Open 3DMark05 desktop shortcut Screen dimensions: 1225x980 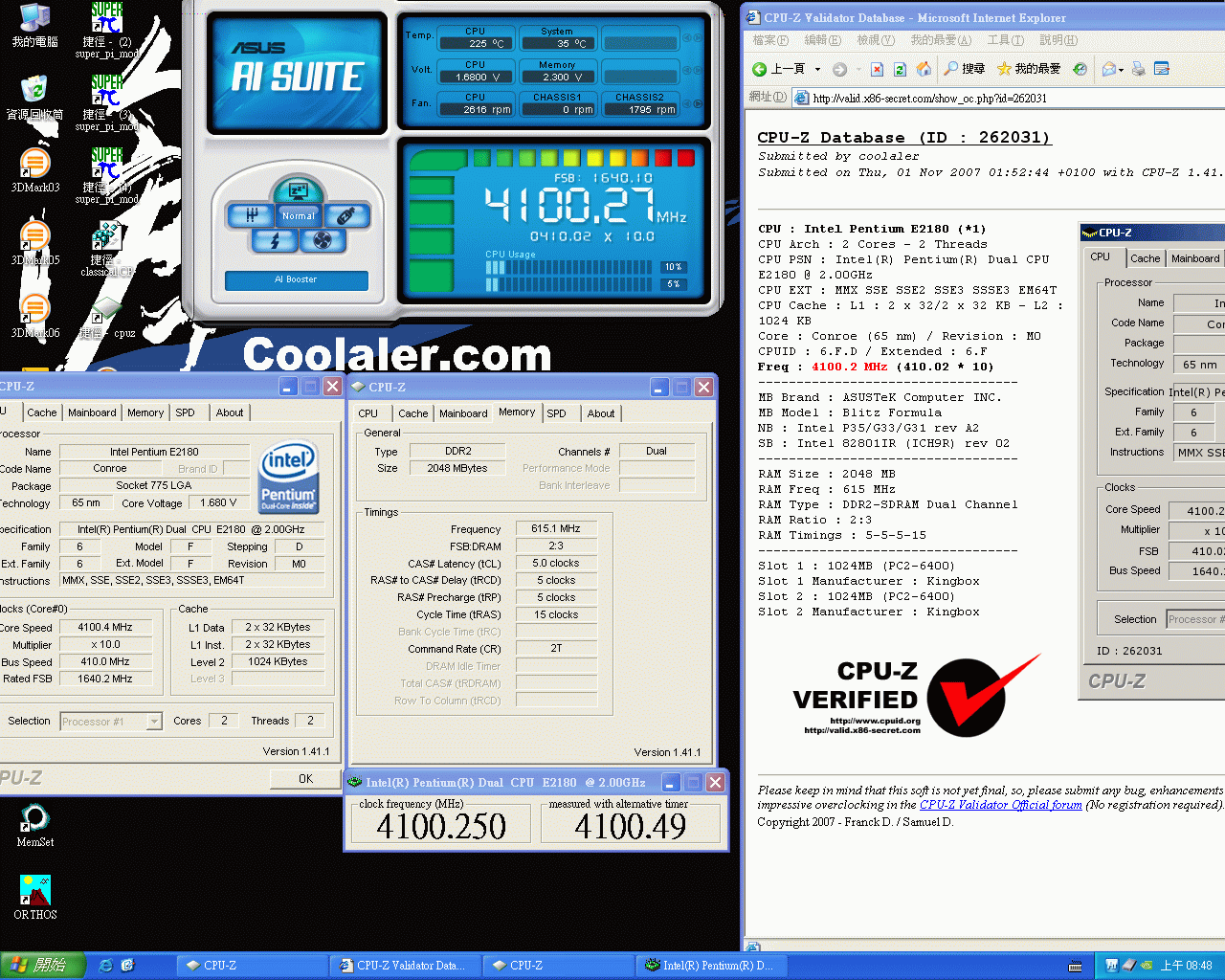click(35, 244)
